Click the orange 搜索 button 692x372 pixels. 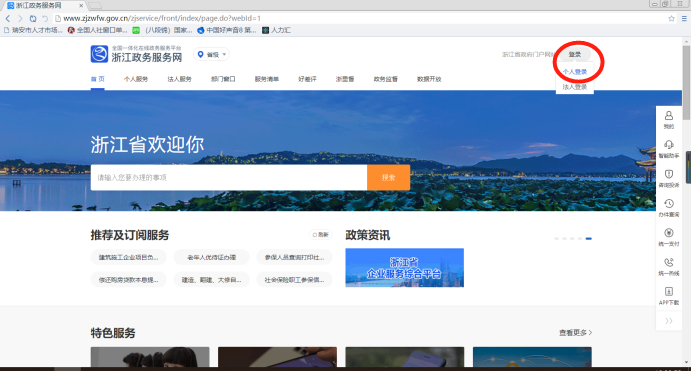(388, 177)
